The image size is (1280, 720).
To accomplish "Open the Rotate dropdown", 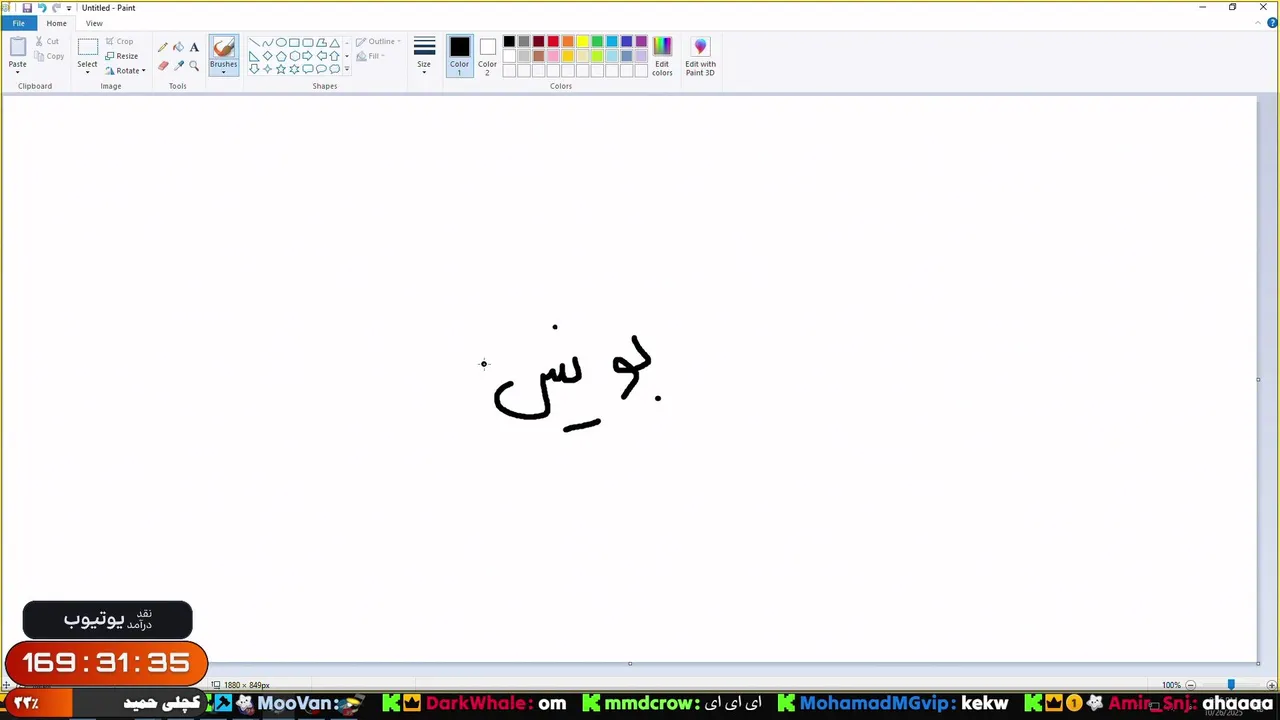I will tap(126, 71).
